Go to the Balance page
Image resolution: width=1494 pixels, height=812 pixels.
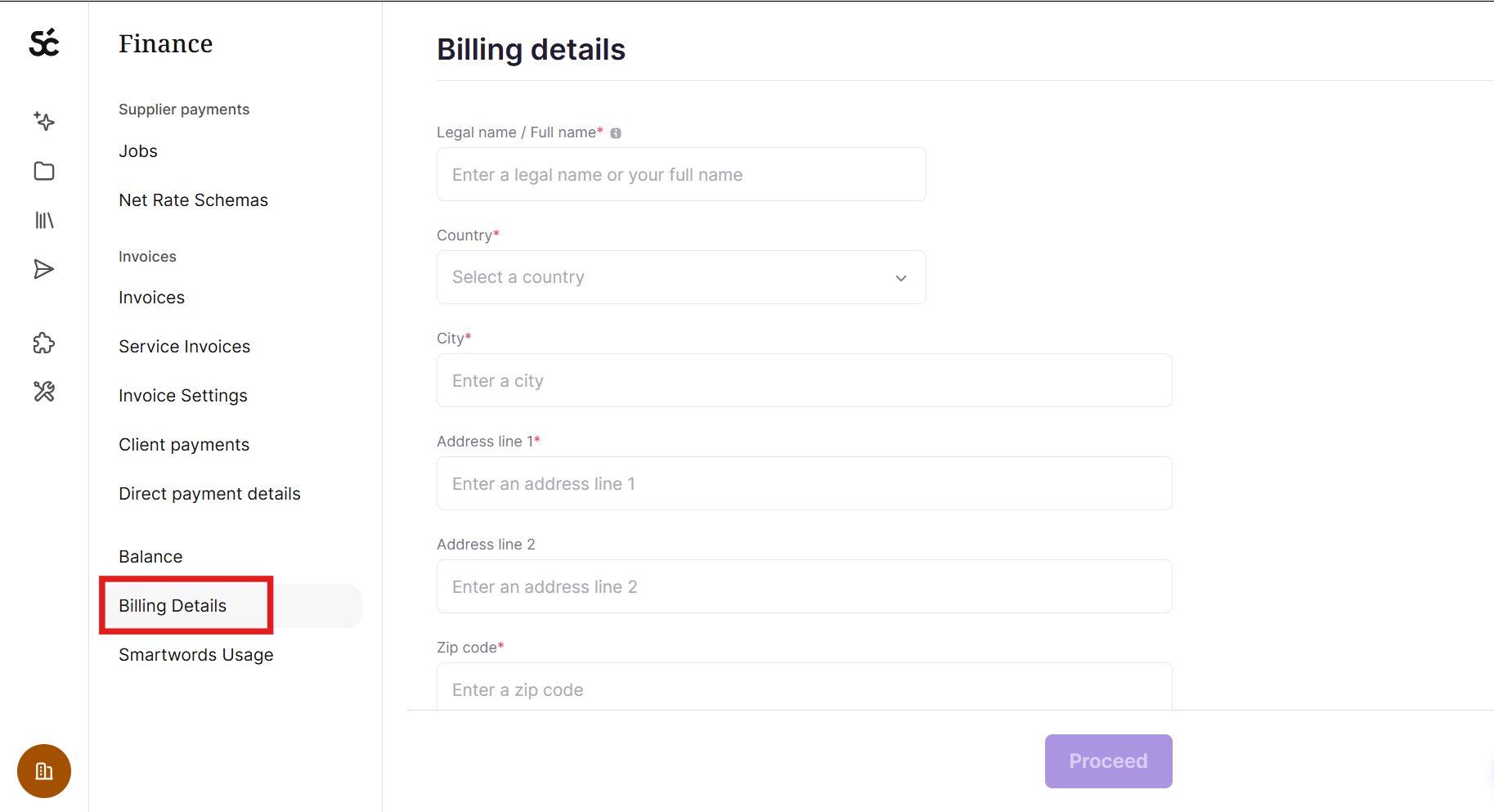click(150, 557)
